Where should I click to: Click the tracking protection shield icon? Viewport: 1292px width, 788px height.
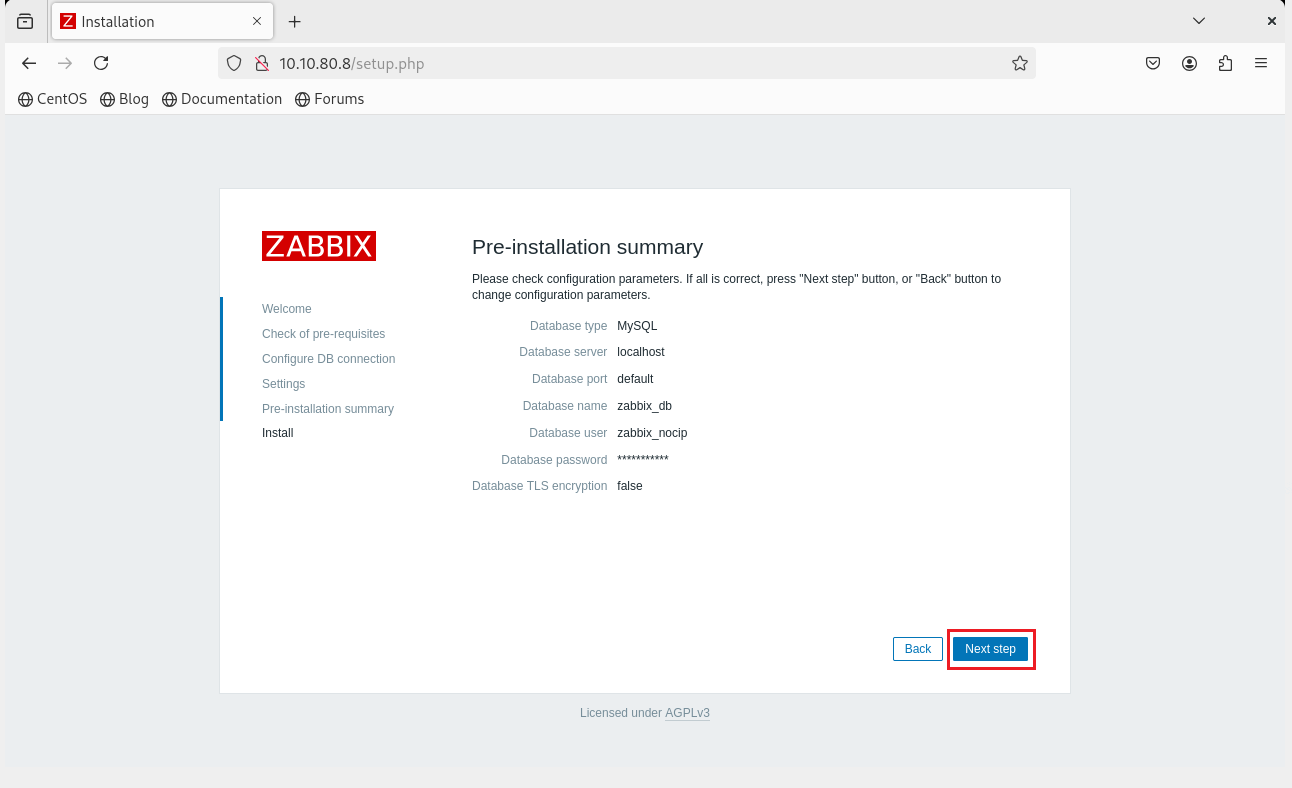point(234,63)
